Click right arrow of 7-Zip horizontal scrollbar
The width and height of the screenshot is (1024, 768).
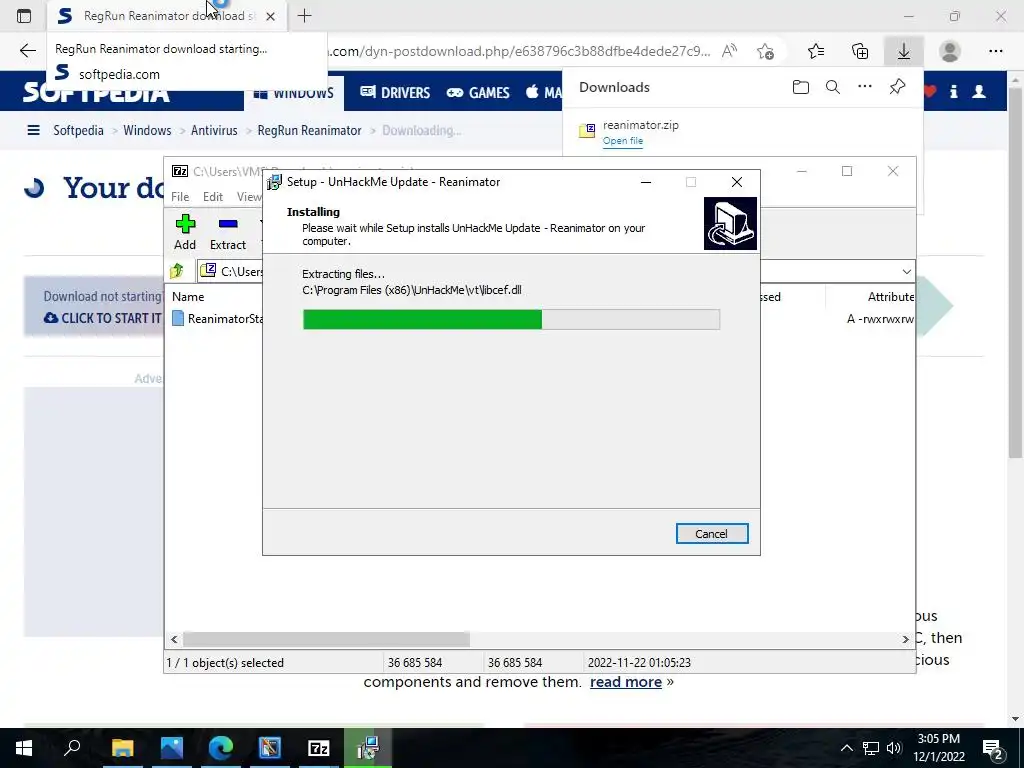tap(906, 639)
